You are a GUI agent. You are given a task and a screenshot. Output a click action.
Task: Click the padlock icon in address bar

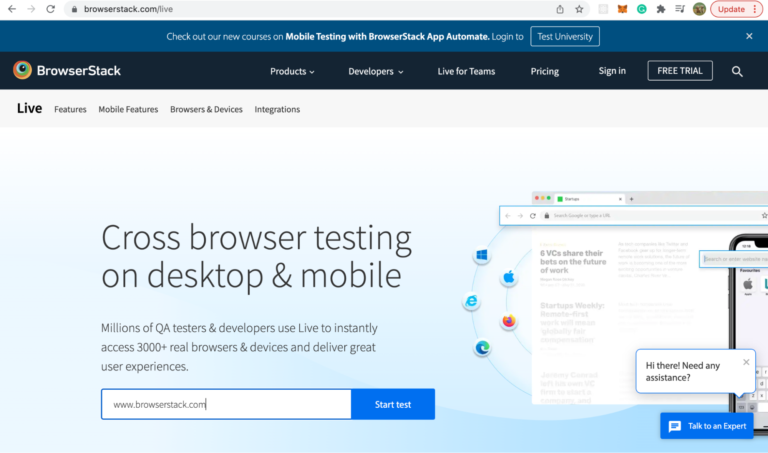point(74,9)
